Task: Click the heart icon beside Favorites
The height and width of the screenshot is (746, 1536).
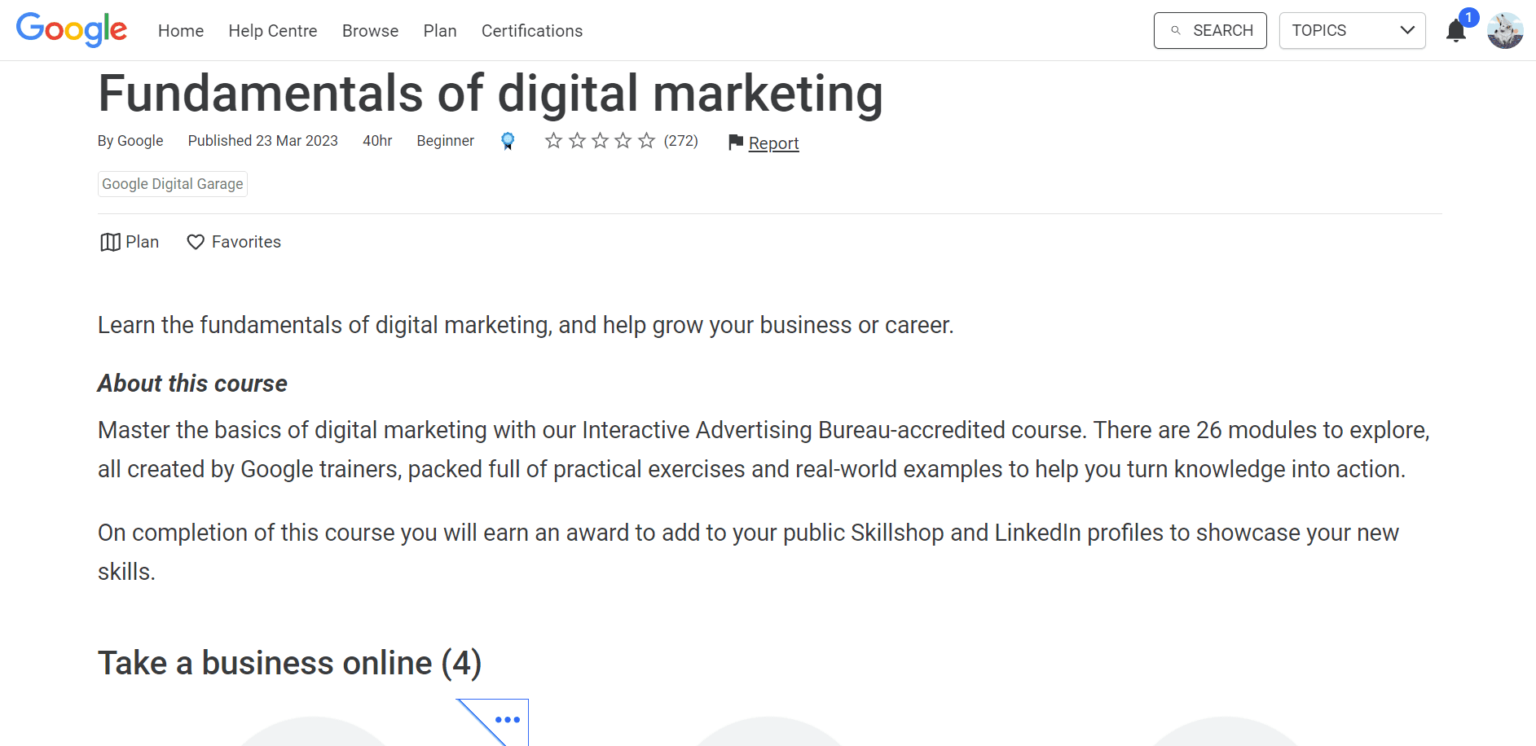Action: [x=194, y=241]
